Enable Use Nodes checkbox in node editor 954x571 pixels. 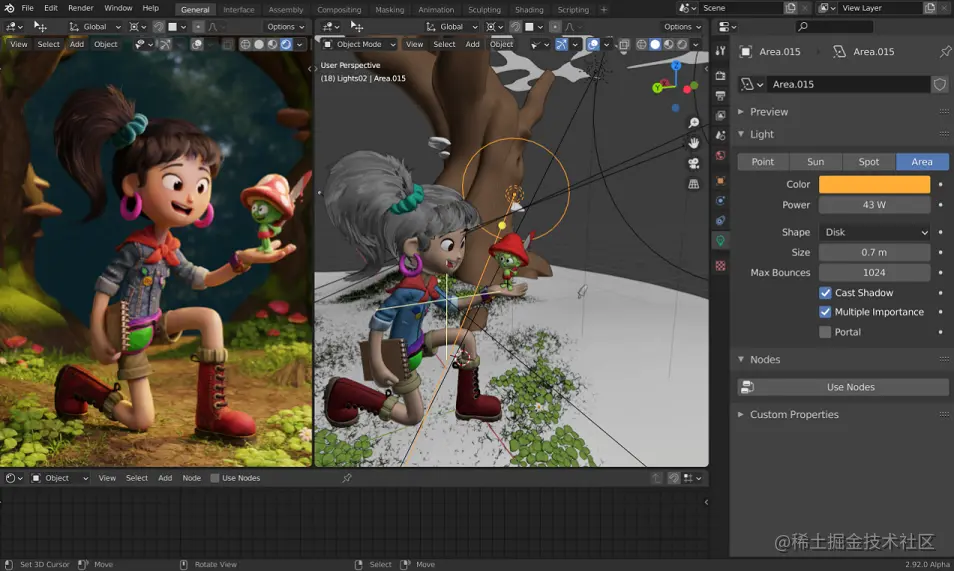coord(215,478)
